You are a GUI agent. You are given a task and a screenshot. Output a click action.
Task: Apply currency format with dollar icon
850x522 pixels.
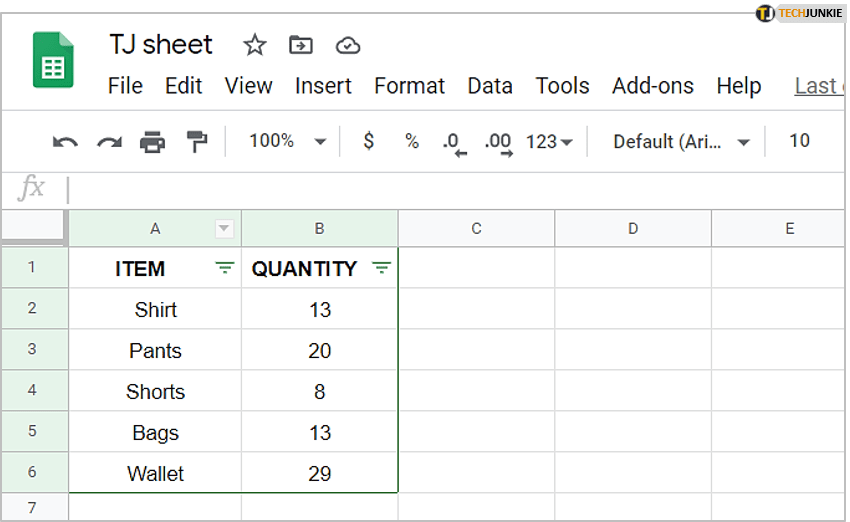coord(368,141)
